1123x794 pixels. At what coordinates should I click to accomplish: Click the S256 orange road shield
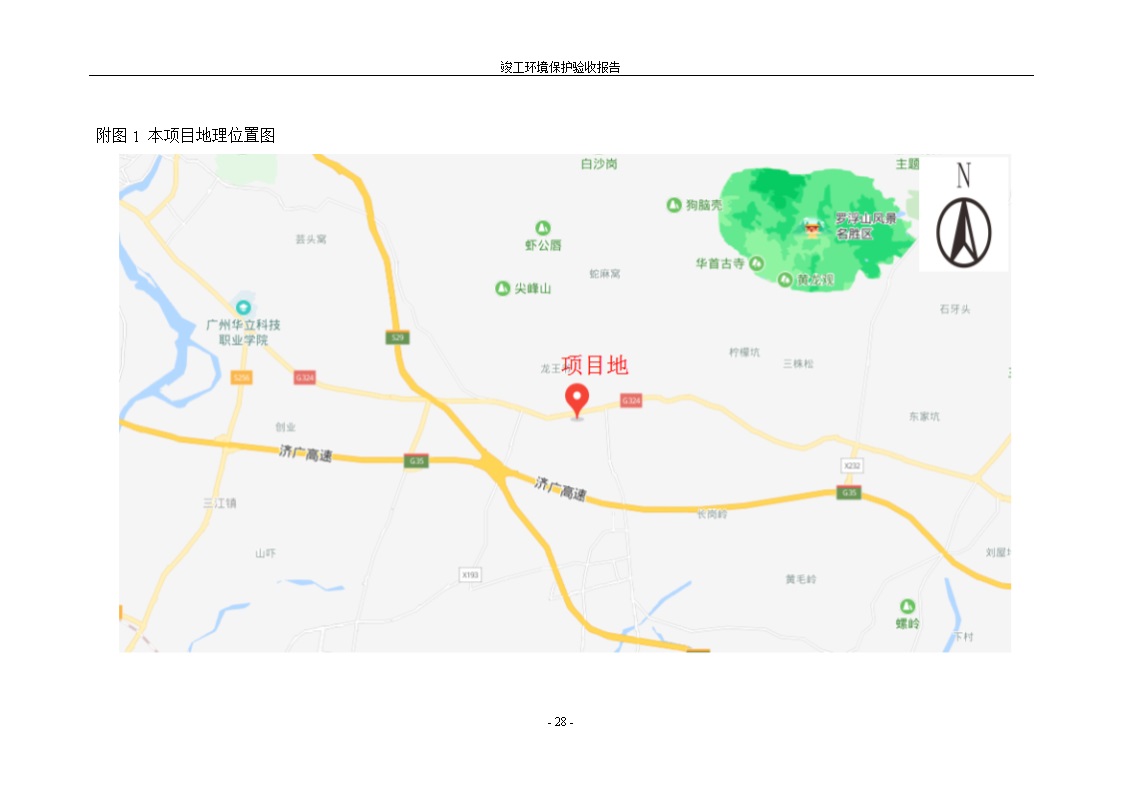click(241, 377)
